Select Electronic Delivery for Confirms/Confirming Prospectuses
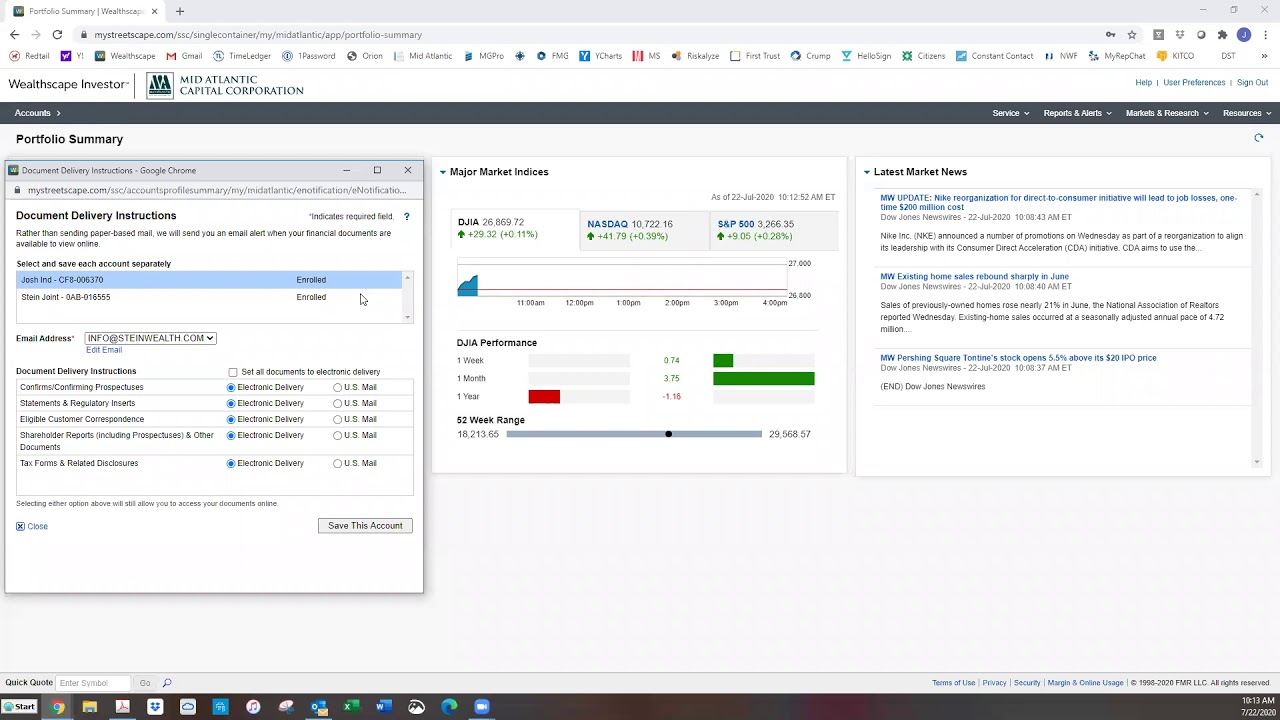The image size is (1280, 720). [x=231, y=387]
